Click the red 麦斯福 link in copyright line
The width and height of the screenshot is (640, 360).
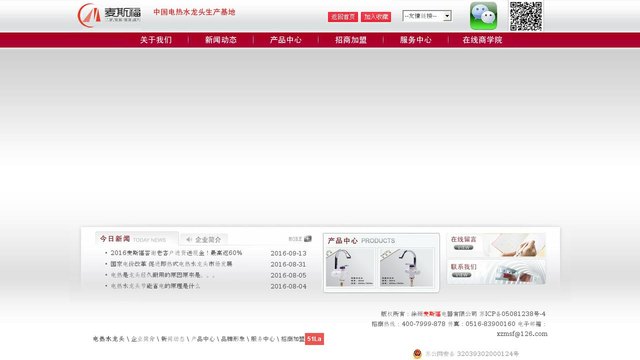432,314
